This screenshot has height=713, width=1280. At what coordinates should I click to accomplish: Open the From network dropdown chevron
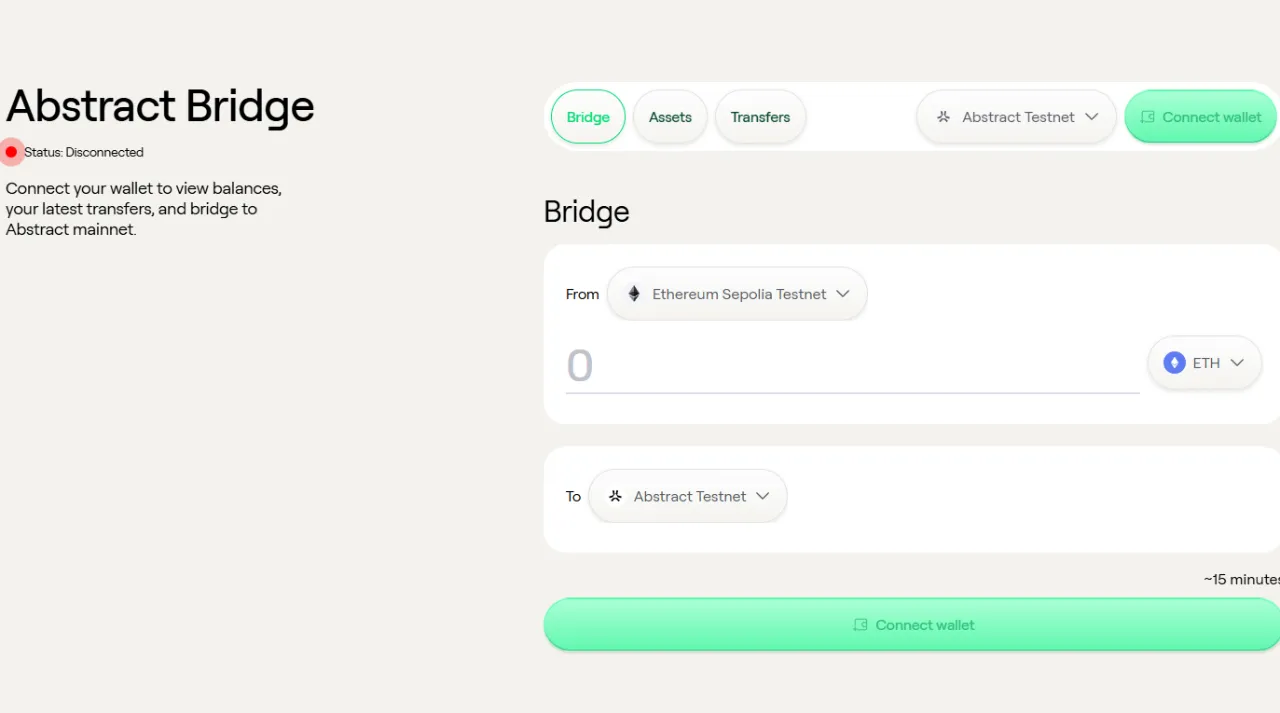point(843,294)
